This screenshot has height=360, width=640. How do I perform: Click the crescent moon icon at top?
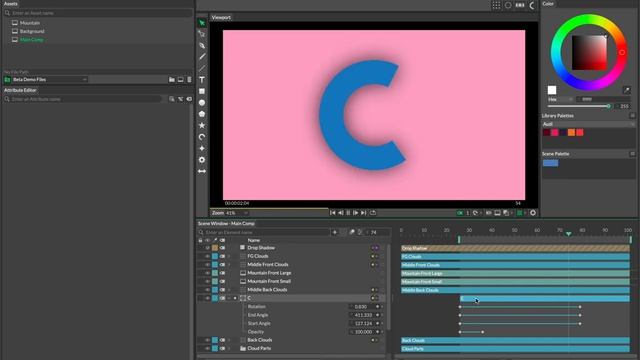coord(532,5)
